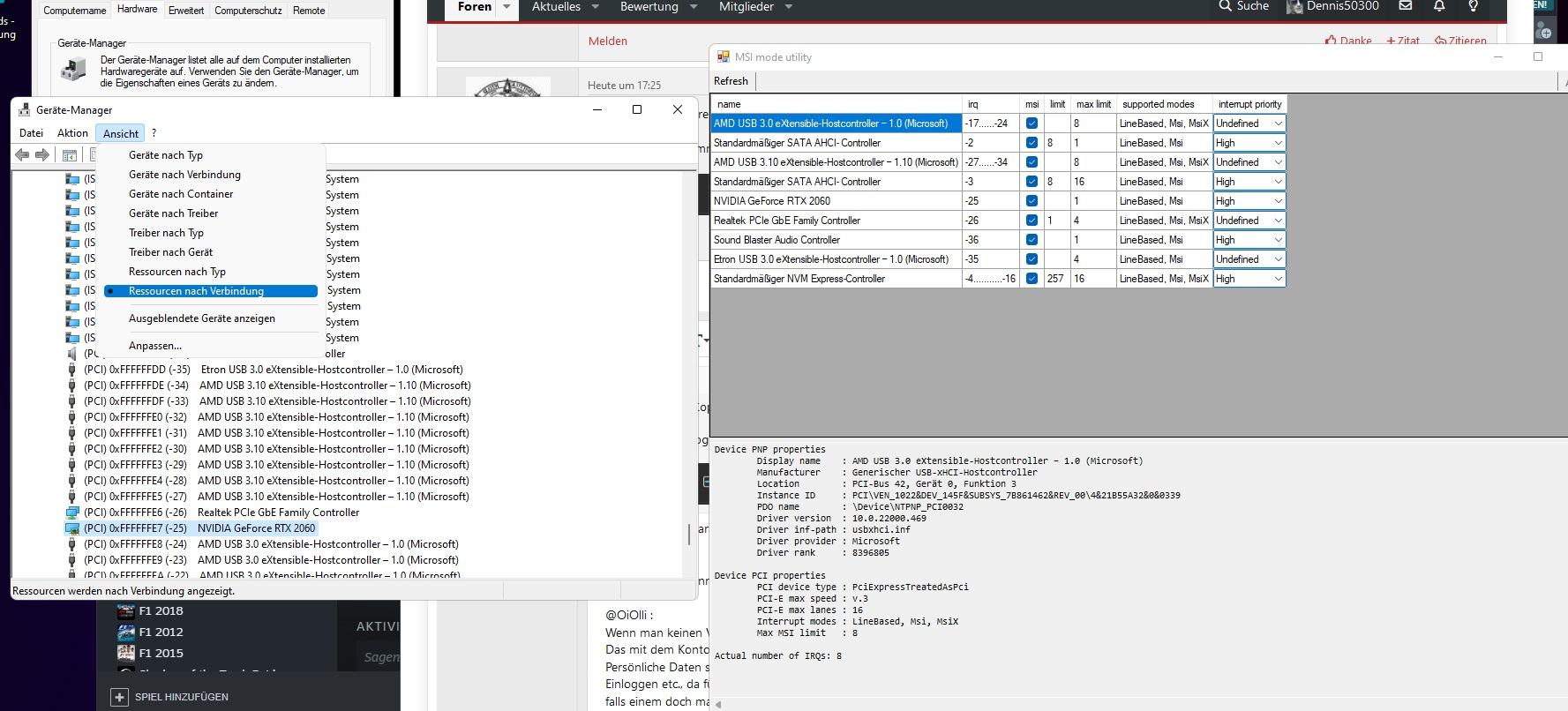
Task: Switch to the Remote tab in system properties
Action: (x=309, y=11)
